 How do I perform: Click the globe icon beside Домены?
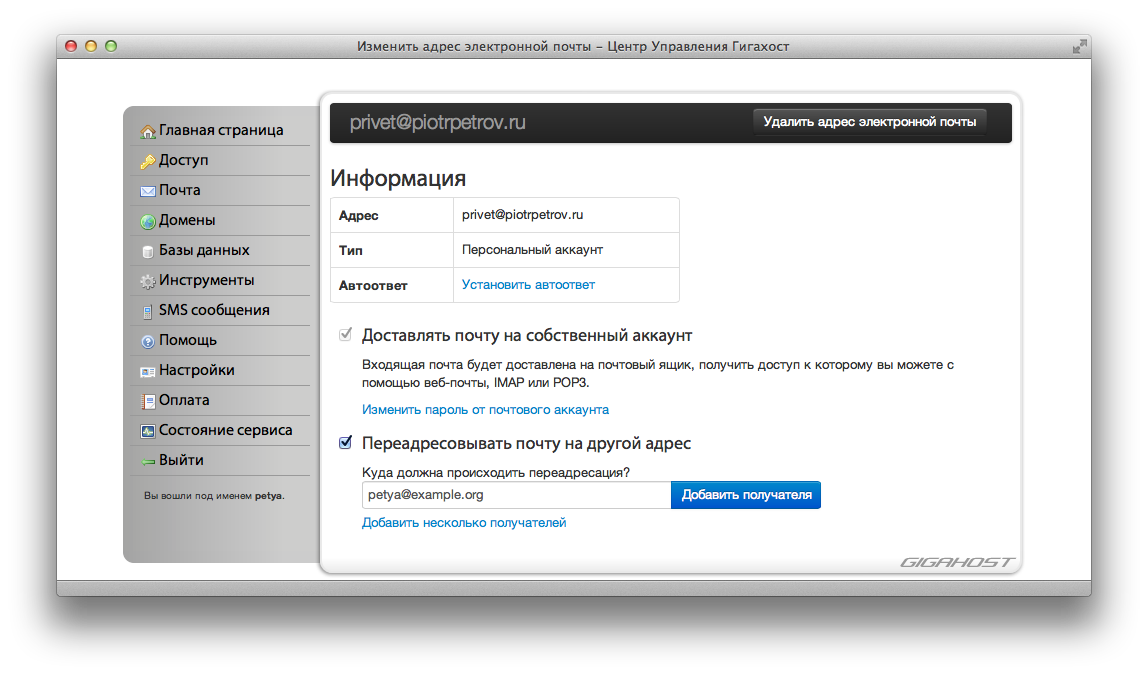(x=148, y=221)
